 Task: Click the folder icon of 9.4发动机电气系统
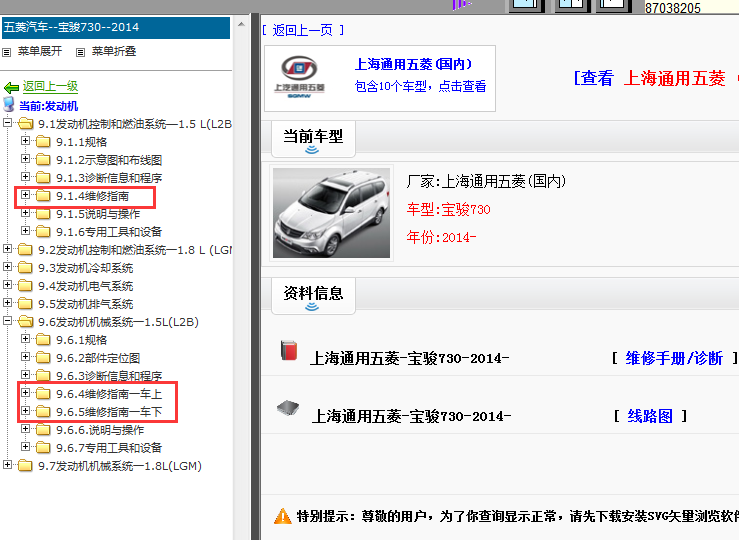(25, 286)
